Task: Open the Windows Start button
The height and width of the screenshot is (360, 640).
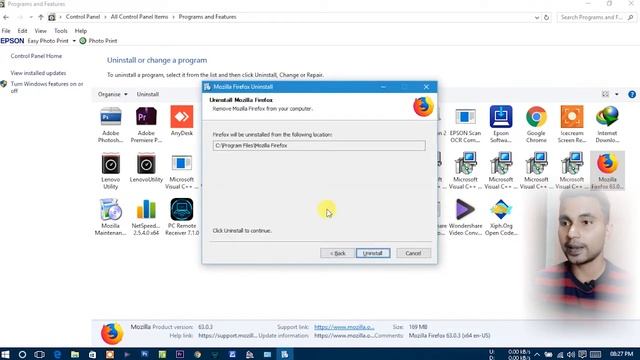Action: (5, 354)
